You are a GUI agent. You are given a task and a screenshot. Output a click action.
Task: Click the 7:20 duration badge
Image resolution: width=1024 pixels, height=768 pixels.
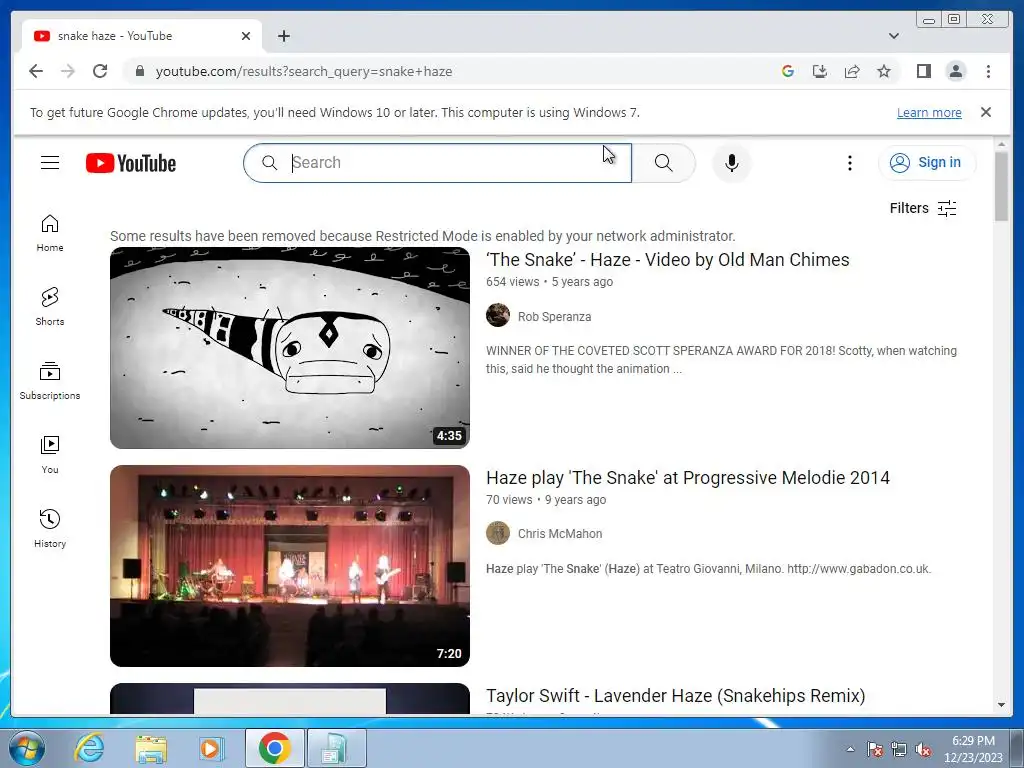tap(449, 654)
